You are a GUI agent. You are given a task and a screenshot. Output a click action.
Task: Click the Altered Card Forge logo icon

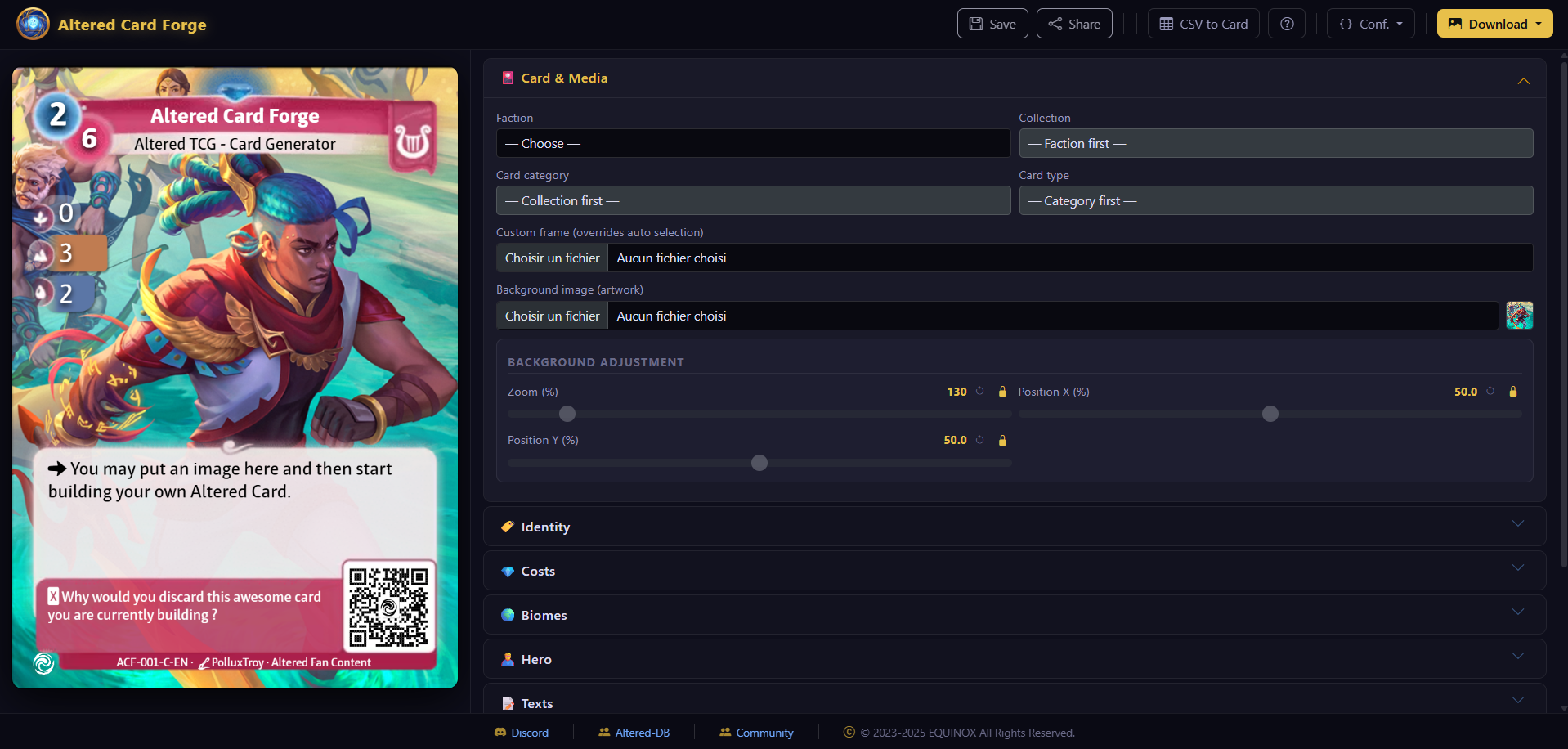pos(33,24)
